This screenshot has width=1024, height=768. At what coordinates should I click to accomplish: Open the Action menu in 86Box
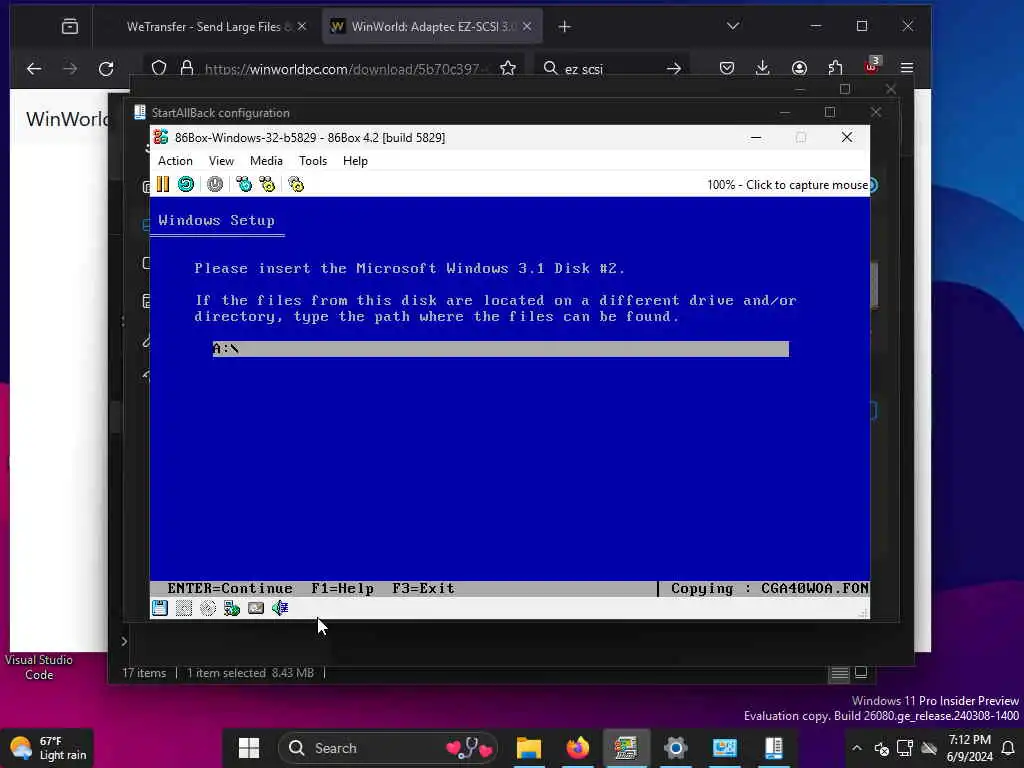tap(175, 161)
